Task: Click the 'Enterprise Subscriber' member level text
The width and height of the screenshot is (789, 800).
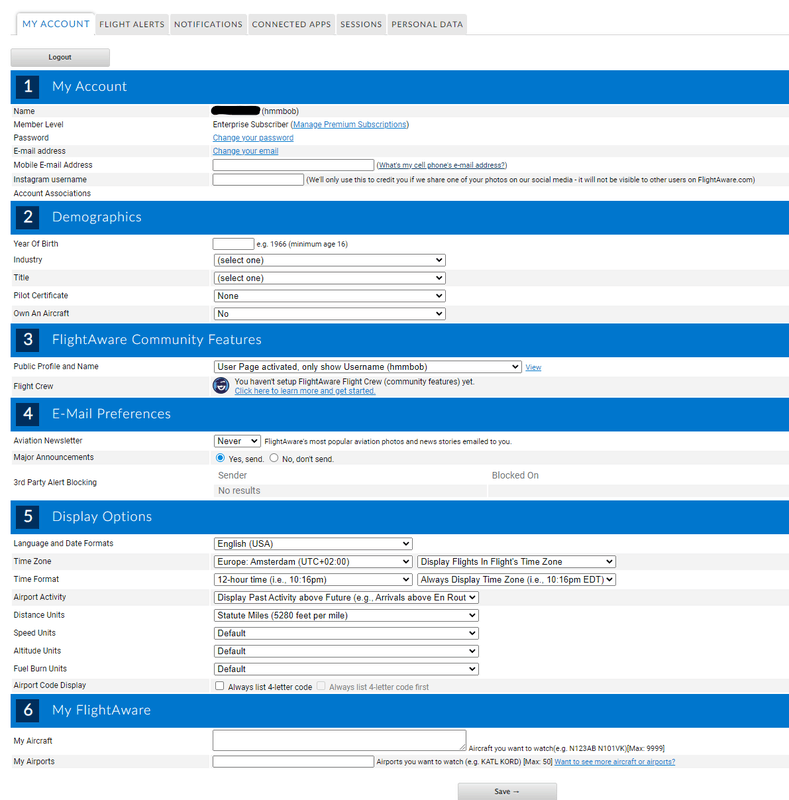Action: (251, 124)
